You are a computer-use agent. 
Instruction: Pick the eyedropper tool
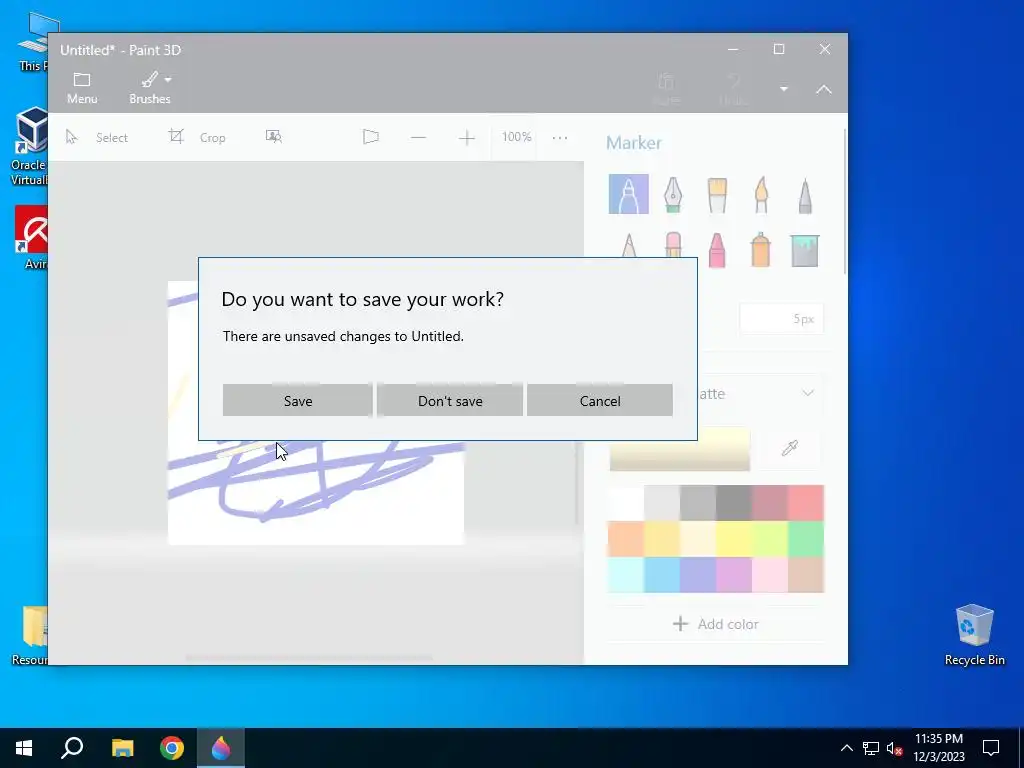[x=790, y=448]
